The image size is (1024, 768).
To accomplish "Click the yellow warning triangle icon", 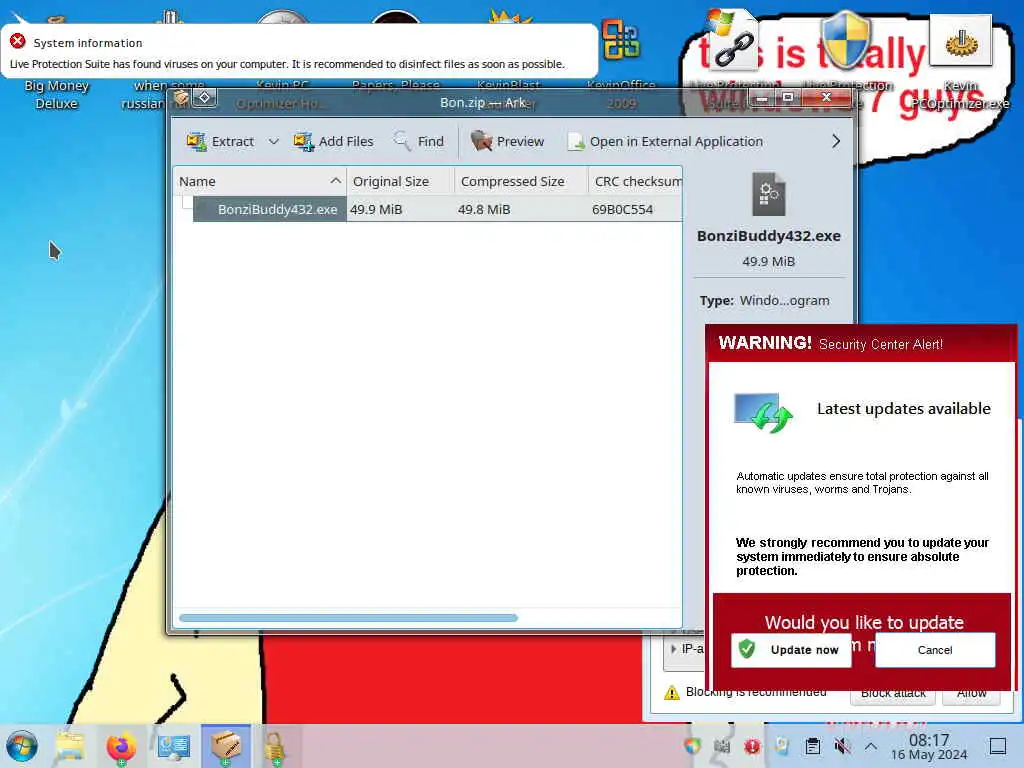I will (x=671, y=692).
